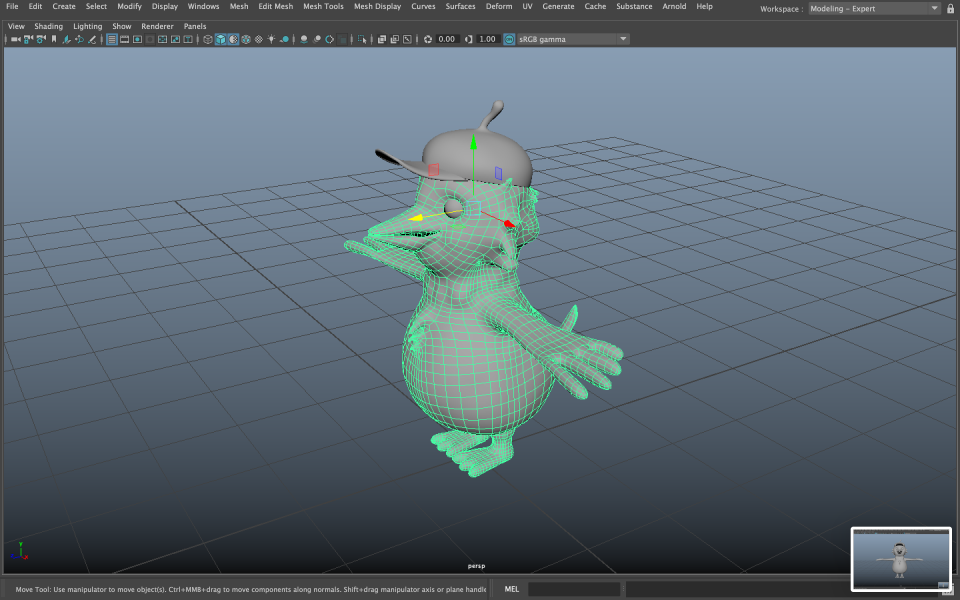This screenshot has height=600, width=960.
Task: Open the Grease Pencil tool
Action: click(x=92, y=39)
